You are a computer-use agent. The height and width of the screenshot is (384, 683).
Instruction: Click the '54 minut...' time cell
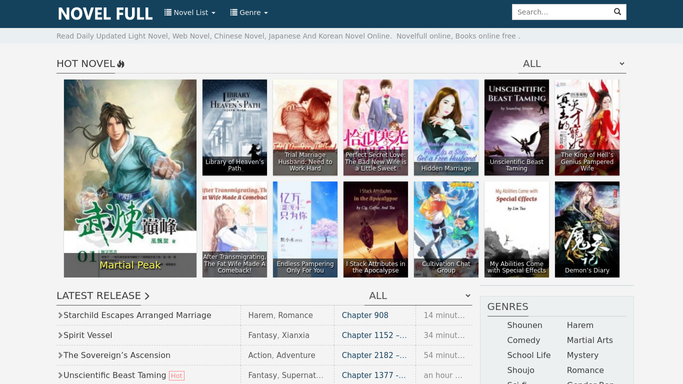pos(444,355)
